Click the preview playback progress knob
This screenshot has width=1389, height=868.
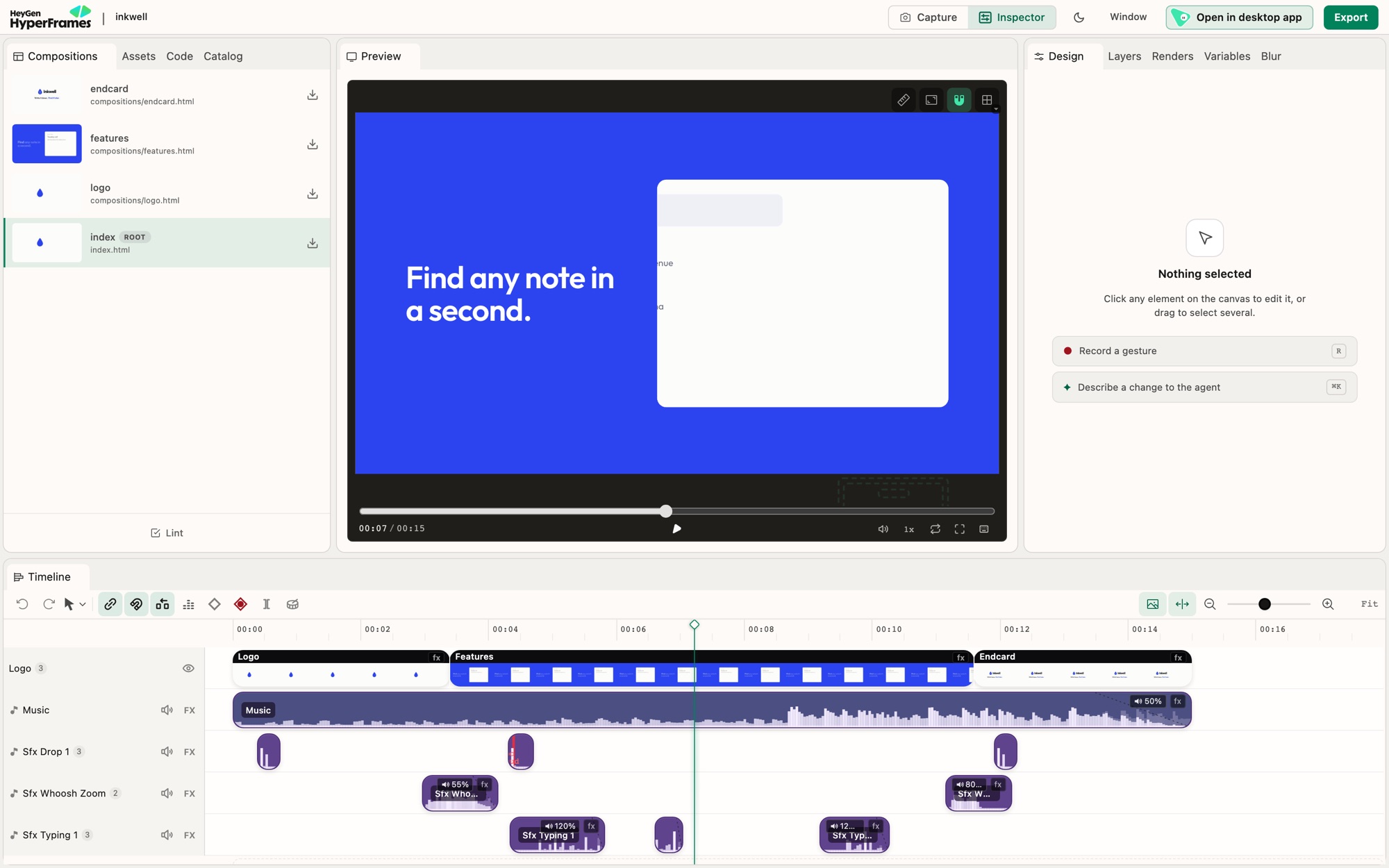pos(666,511)
